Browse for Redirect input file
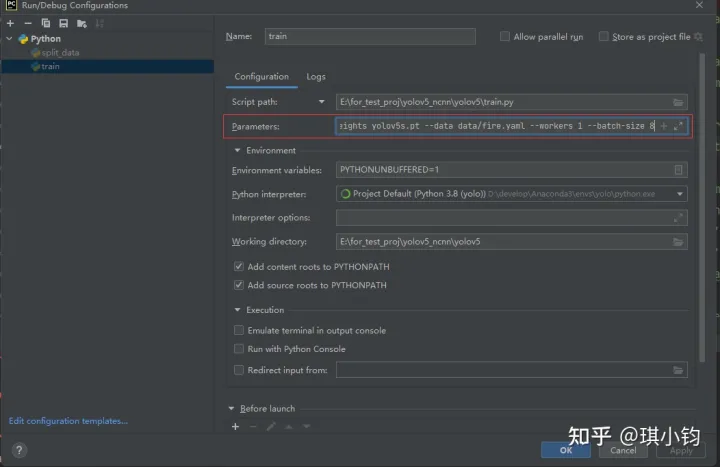 click(x=678, y=370)
